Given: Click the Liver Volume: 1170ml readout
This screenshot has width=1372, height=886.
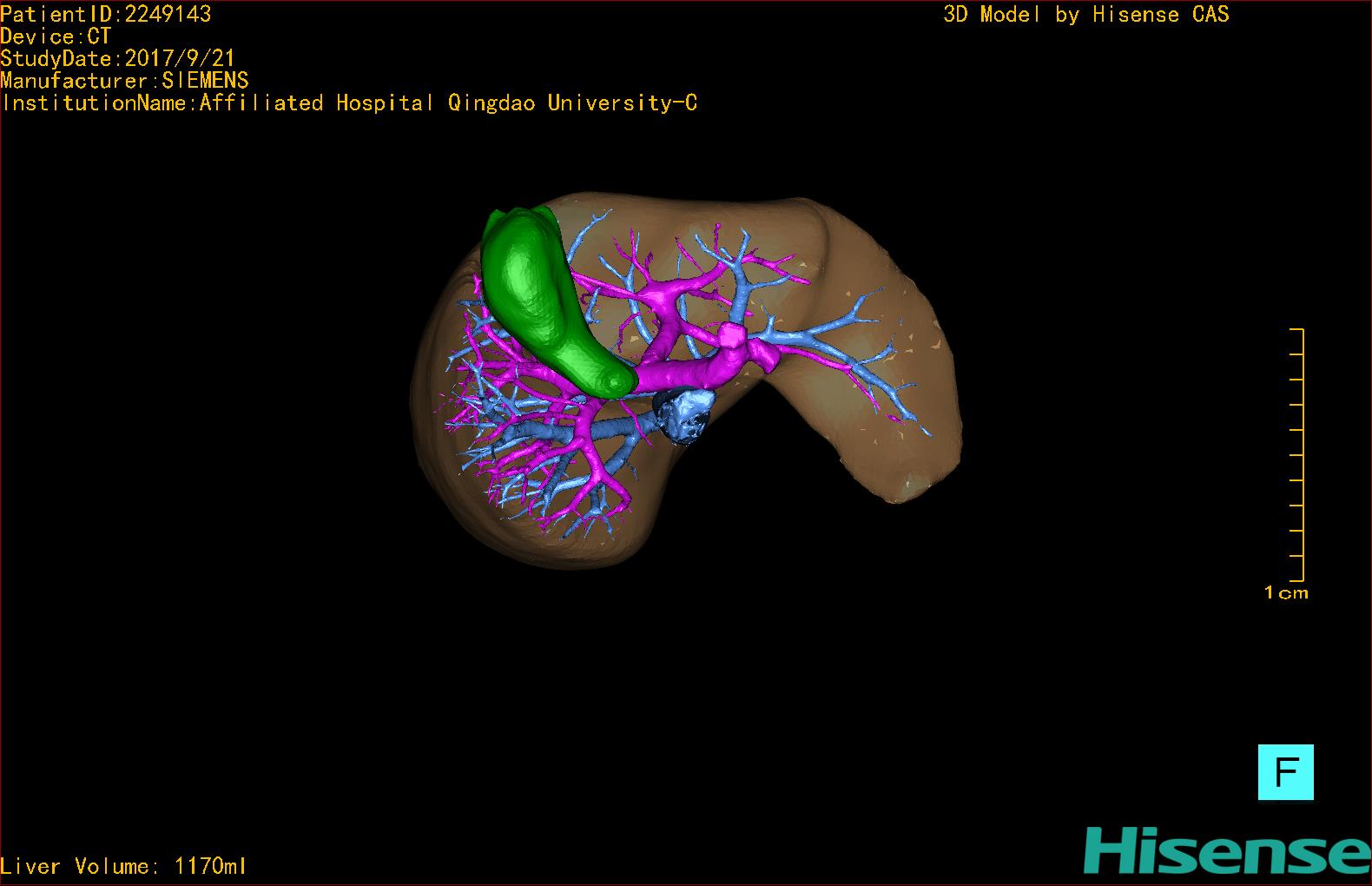Looking at the screenshot, I should pos(124,866).
